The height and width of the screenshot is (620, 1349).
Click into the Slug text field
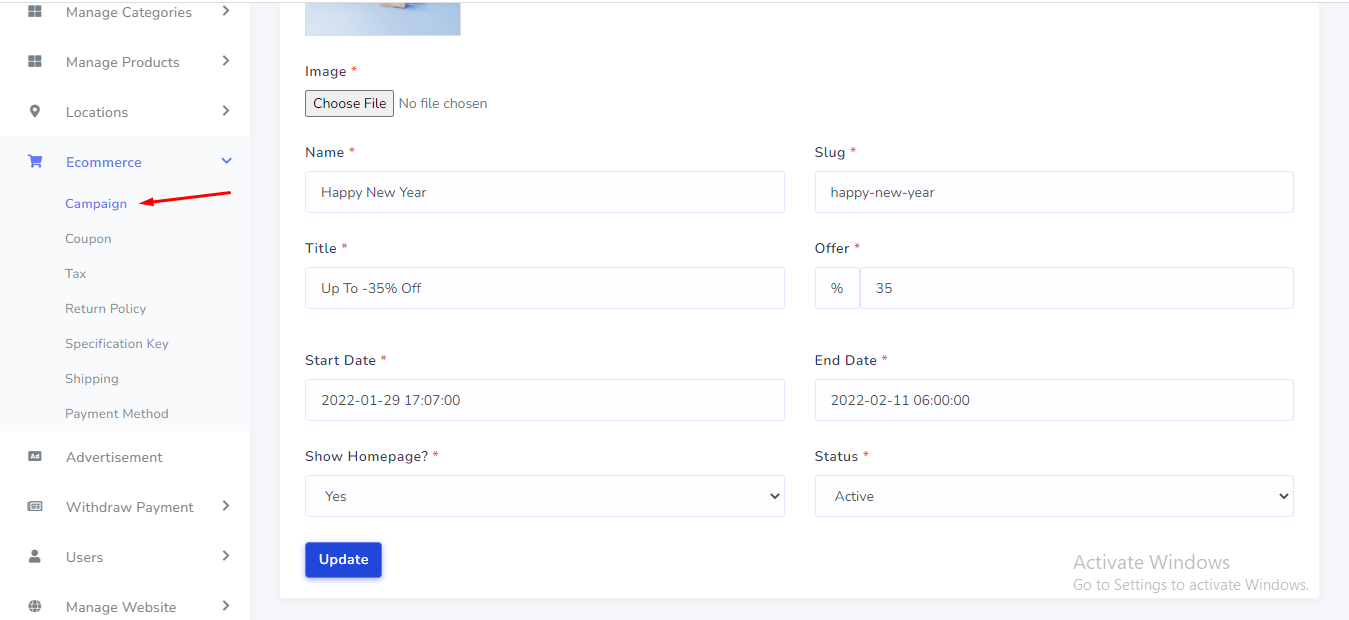coord(1053,192)
